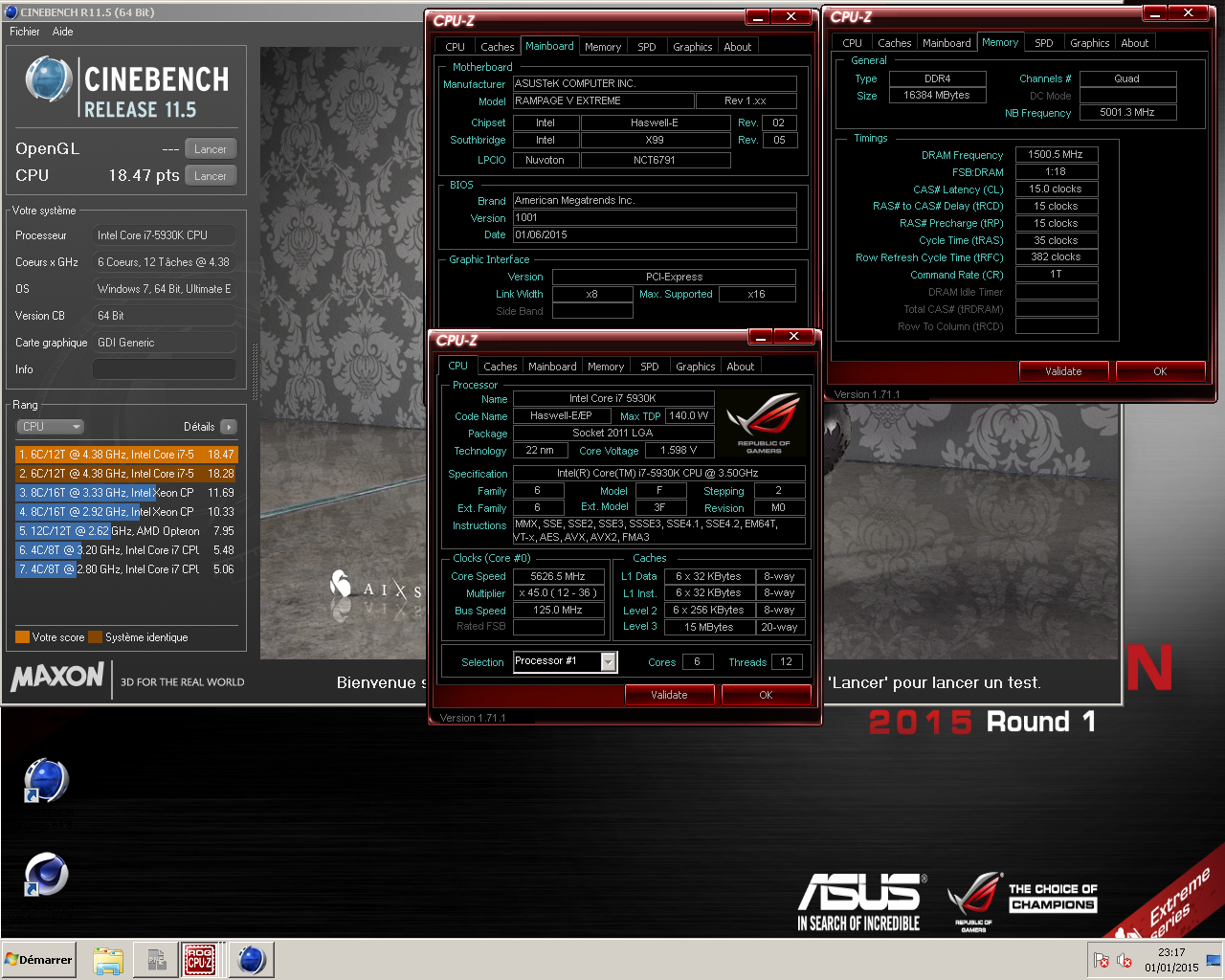The image size is (1225, 980).
Task: Open the CPU ranking dropdown
Action: point(51,427)
